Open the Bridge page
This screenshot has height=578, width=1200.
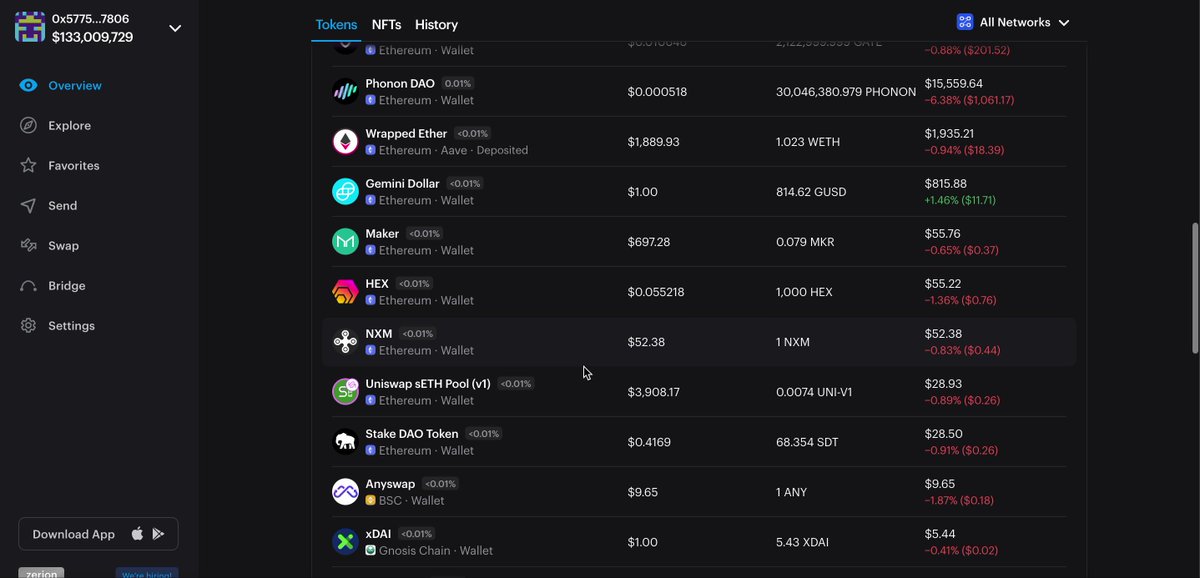point(66,286)
